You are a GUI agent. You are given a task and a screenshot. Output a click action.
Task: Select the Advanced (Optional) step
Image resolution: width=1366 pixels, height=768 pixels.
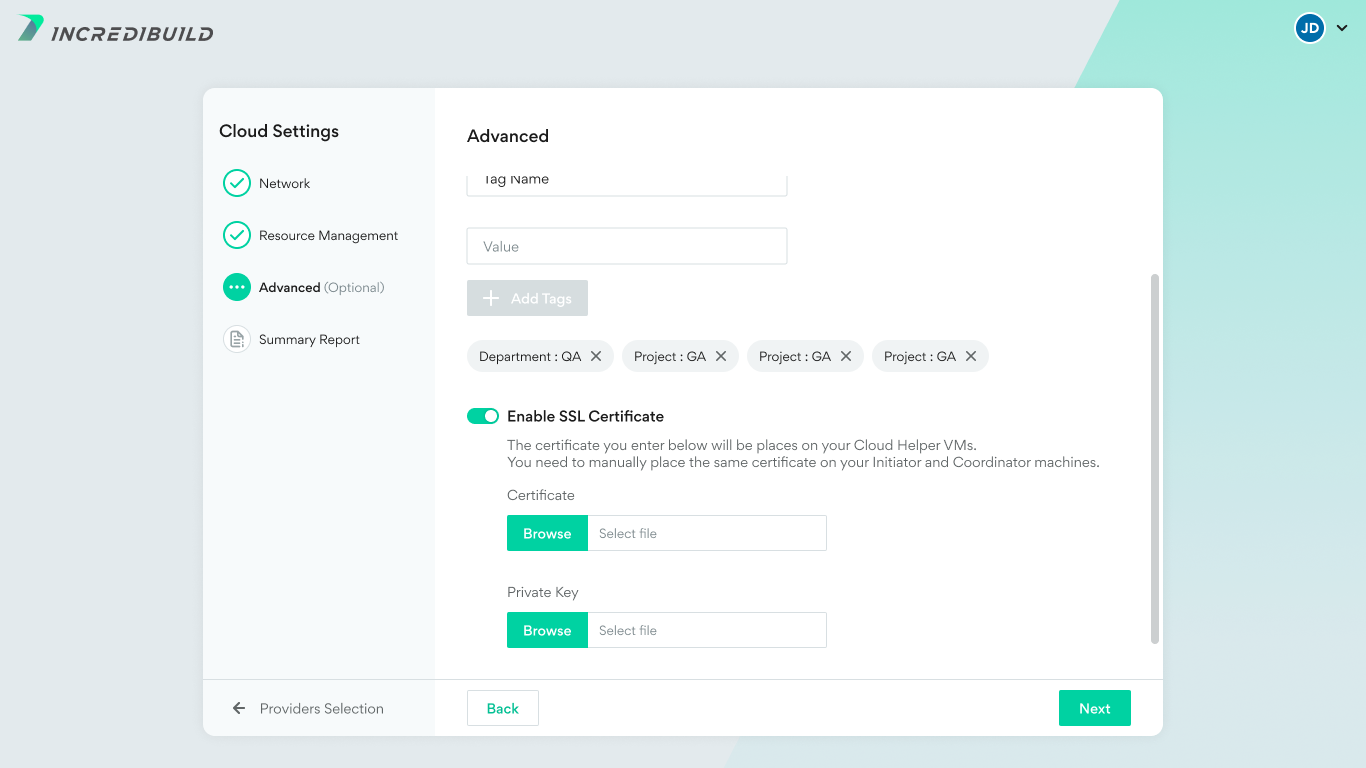[x=321, y=287]
